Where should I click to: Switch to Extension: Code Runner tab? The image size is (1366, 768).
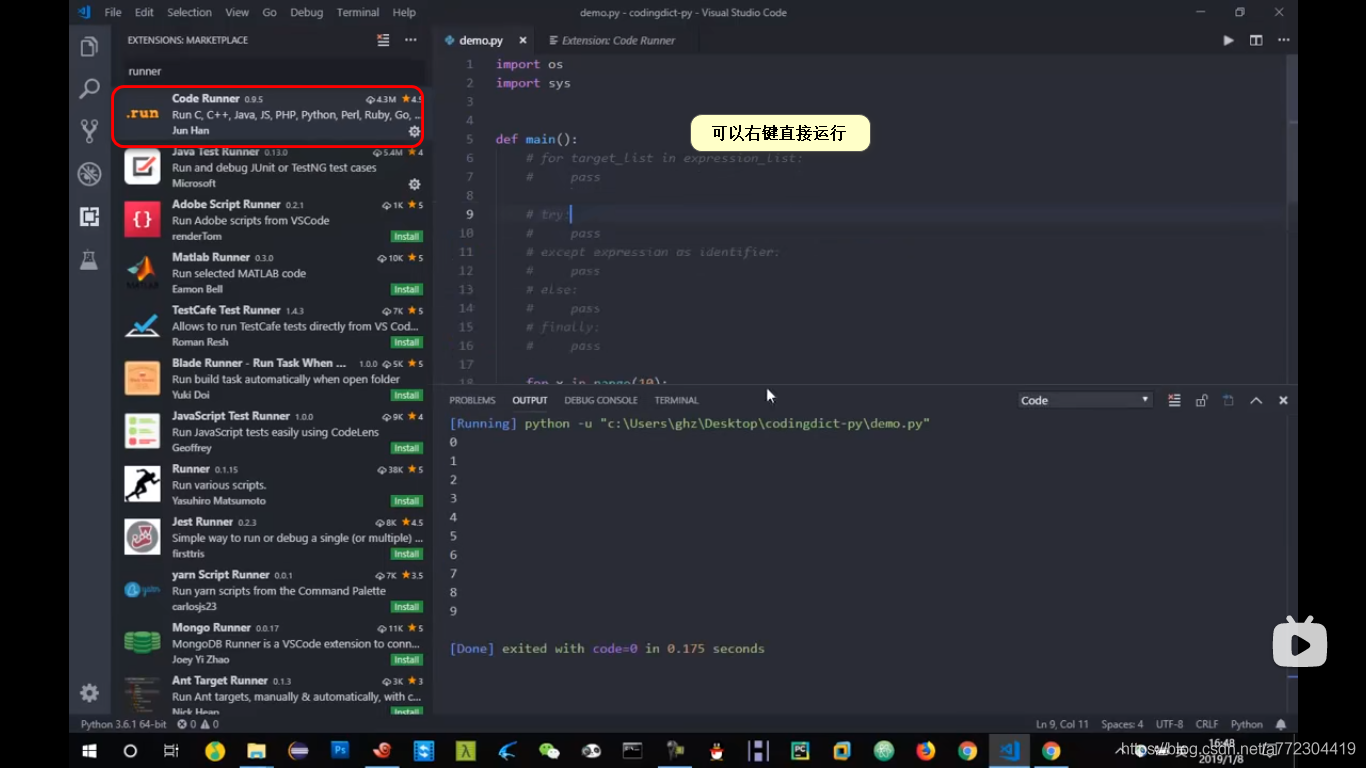tap(618, 41)
